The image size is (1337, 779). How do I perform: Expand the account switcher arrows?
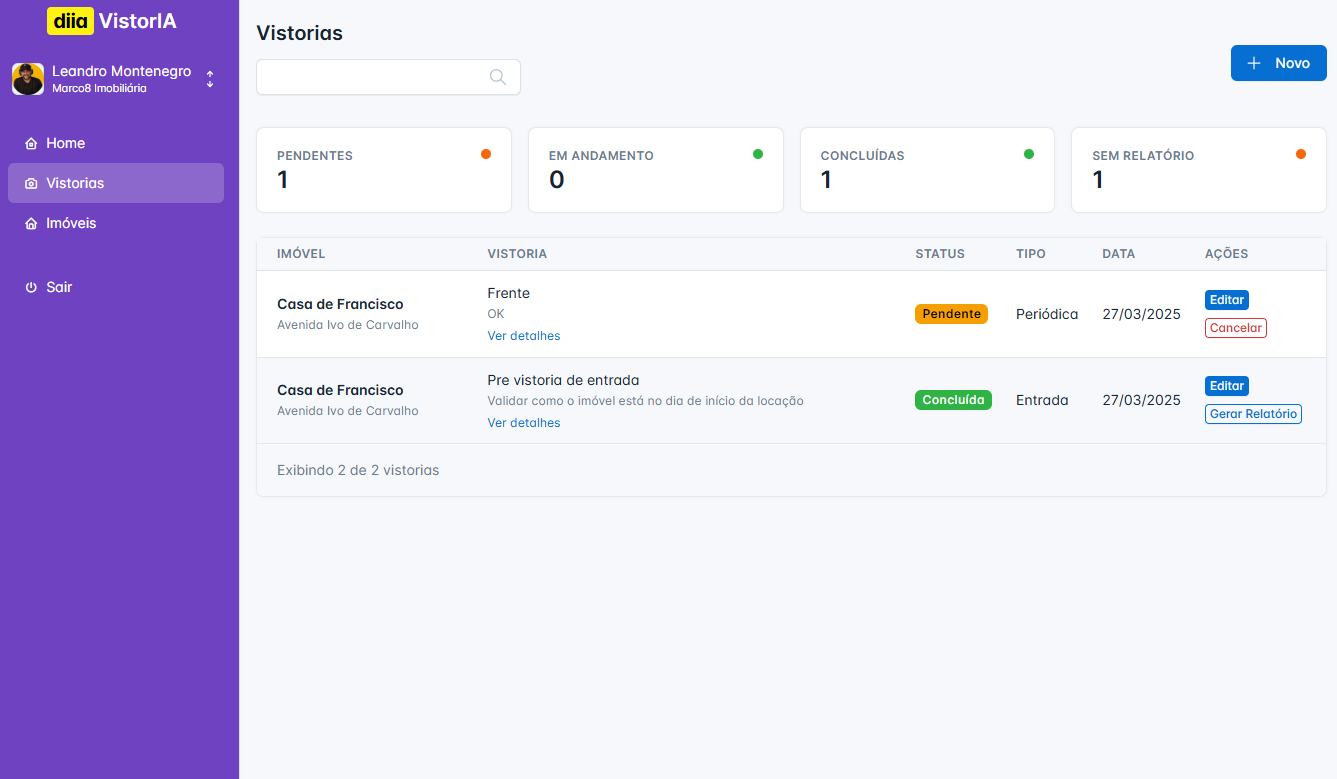tap(210, 79)
